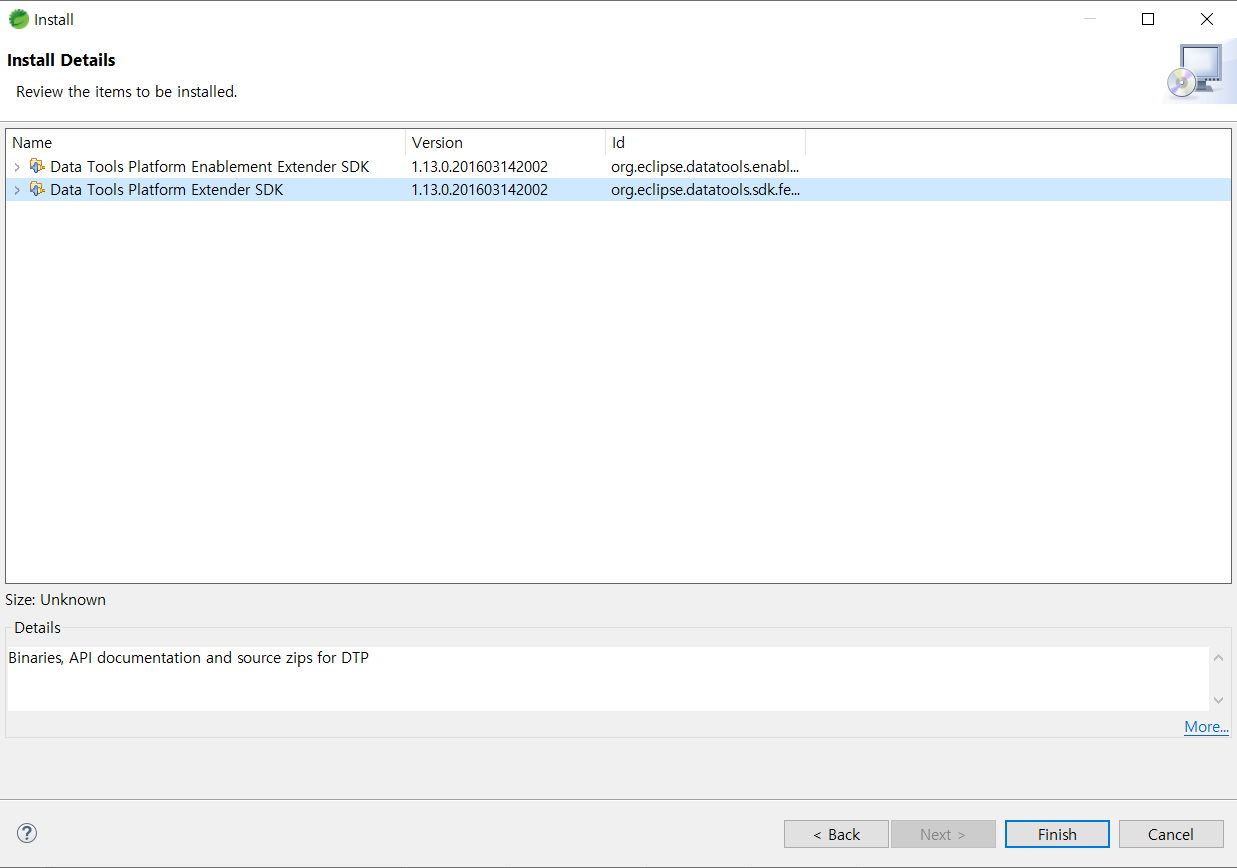
Task: Click the org.eclipse.datatools.enabl... id cell
Action: point(705,167)
